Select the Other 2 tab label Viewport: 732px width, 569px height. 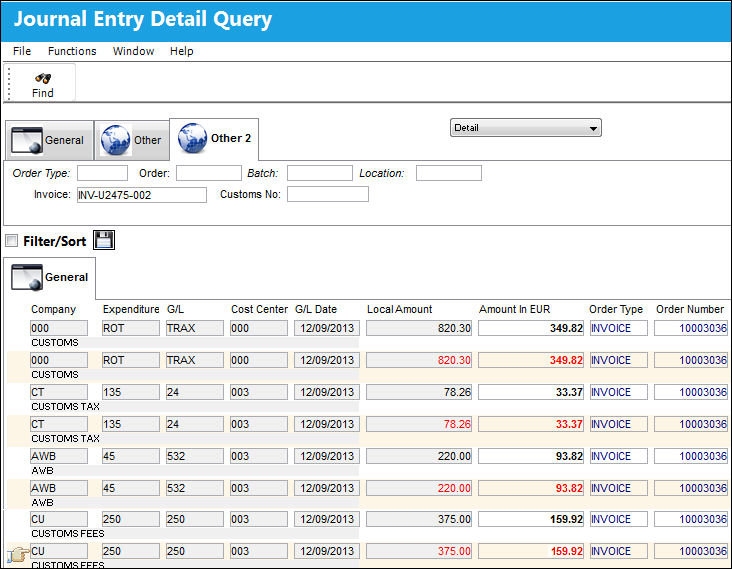pyautogui.click(x=231, y=138)
